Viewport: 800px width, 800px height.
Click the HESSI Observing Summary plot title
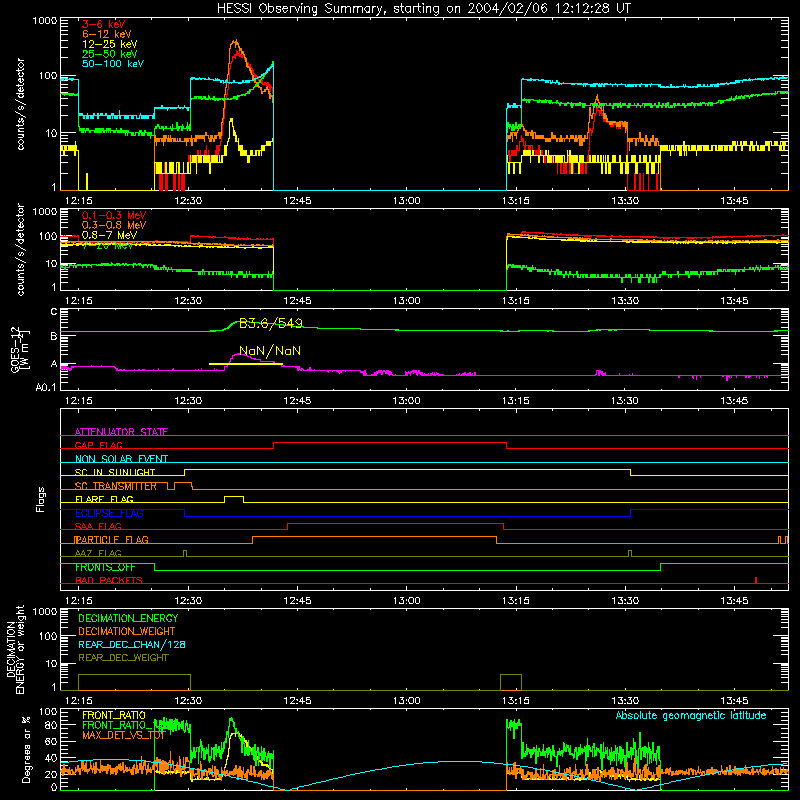(423, 8)
